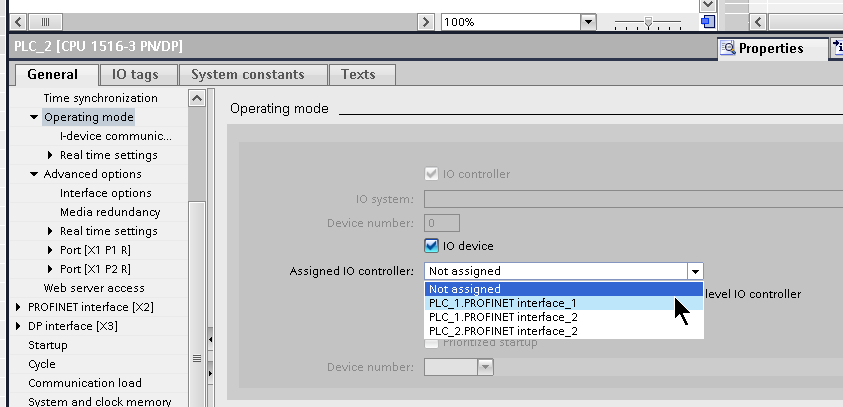Toggle the grayed IO controller checkbox
Viewport: 843px width, 407px height.
(x=431, y=174)
